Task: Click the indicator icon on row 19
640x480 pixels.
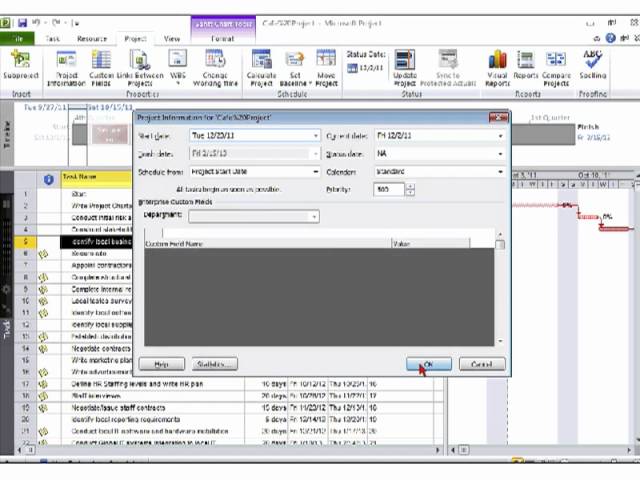Action: click(x=43, y=408)
